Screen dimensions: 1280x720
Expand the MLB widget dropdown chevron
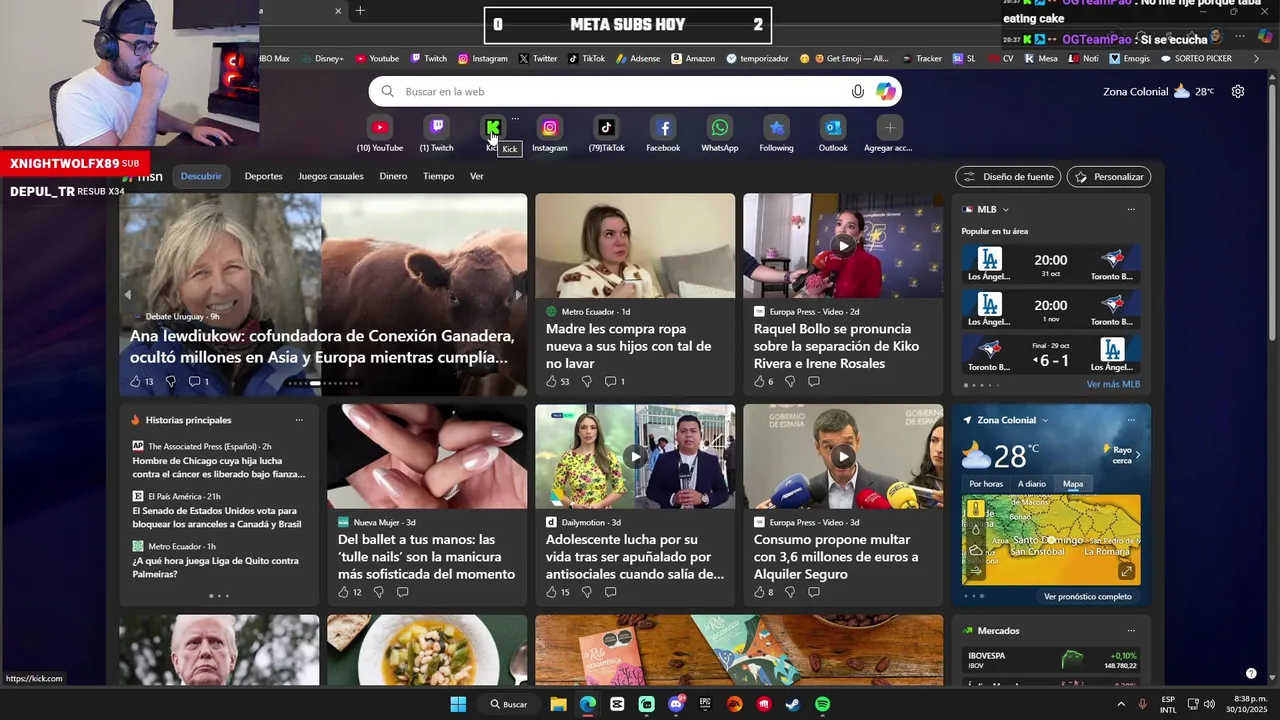1006,210
